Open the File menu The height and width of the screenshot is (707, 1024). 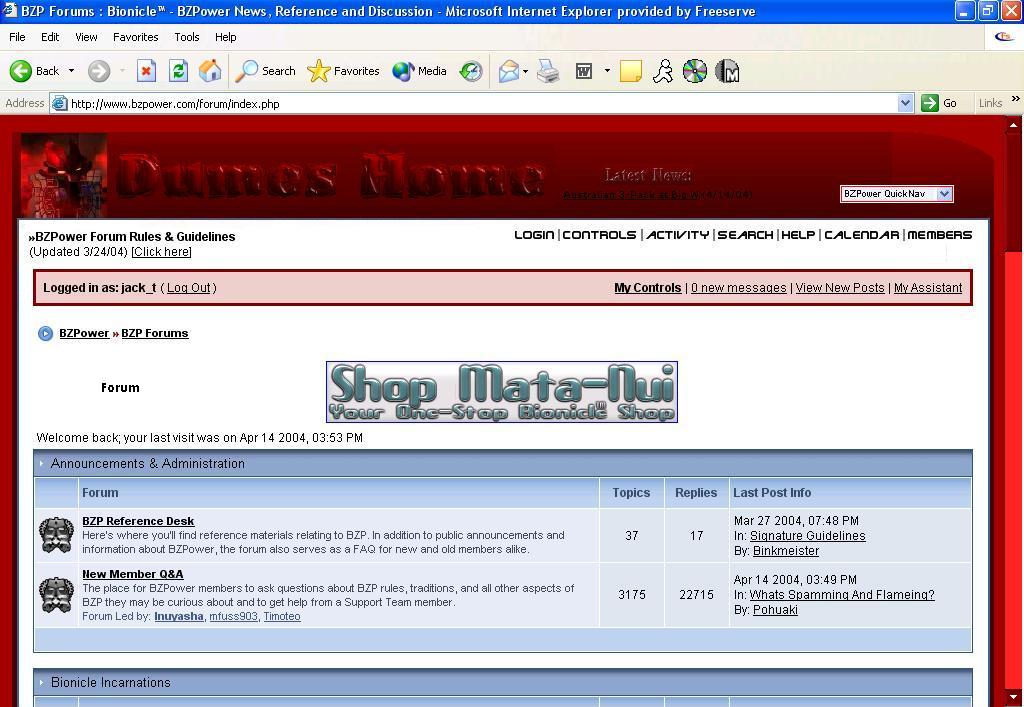[x=17, y=37]
